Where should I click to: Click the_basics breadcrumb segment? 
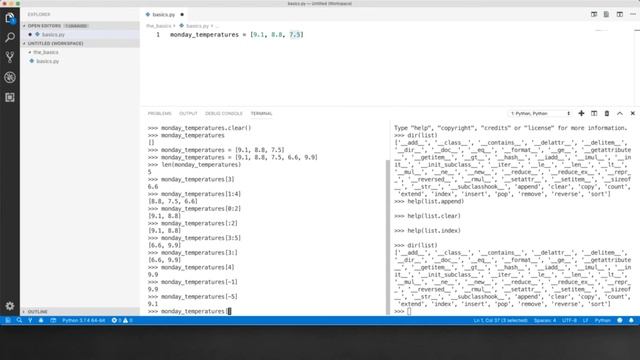point(158,26)
